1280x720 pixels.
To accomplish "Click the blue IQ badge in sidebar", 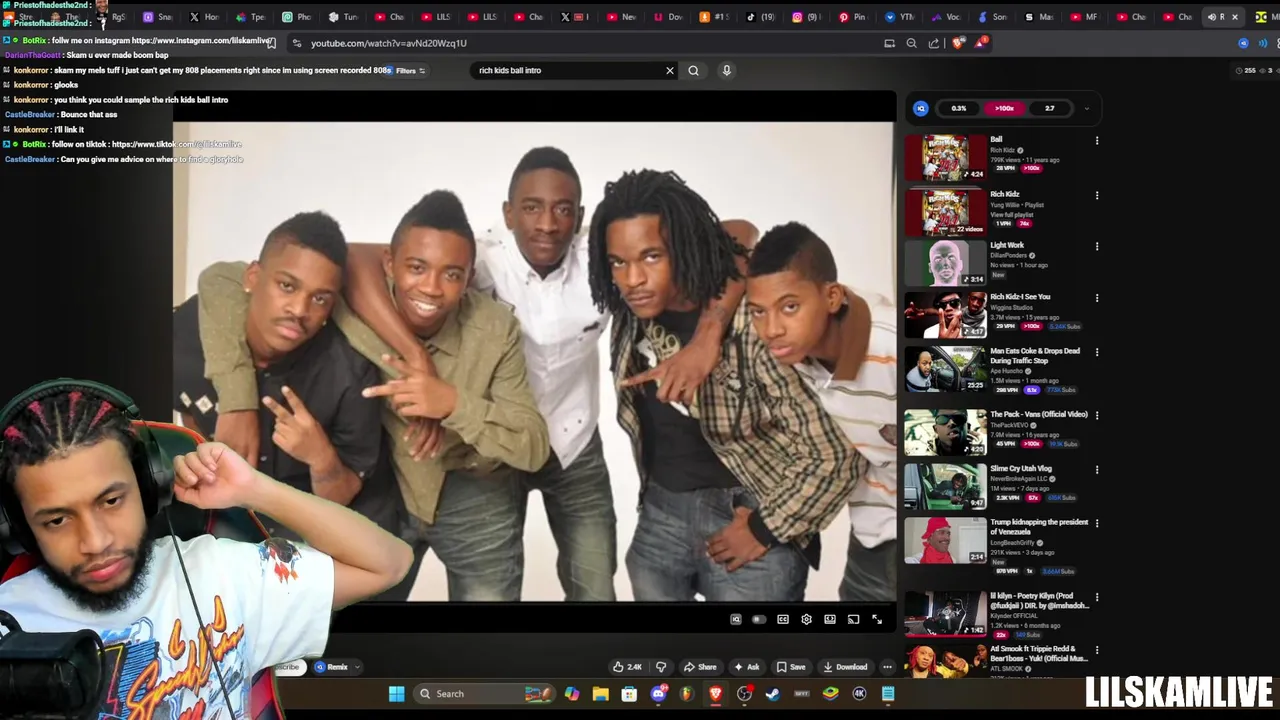I will (921, 108).
